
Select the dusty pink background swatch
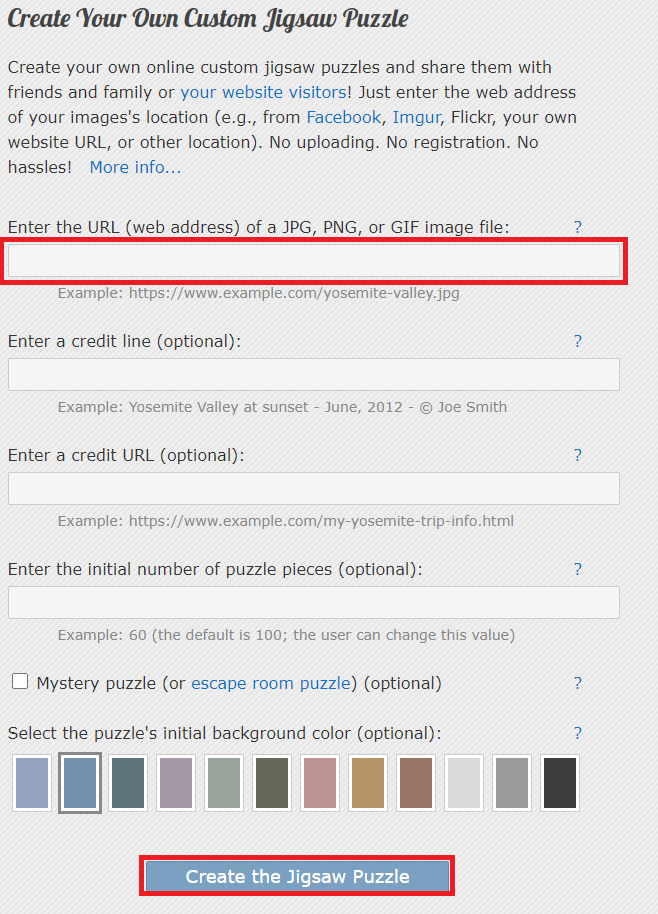coord(320,783)
